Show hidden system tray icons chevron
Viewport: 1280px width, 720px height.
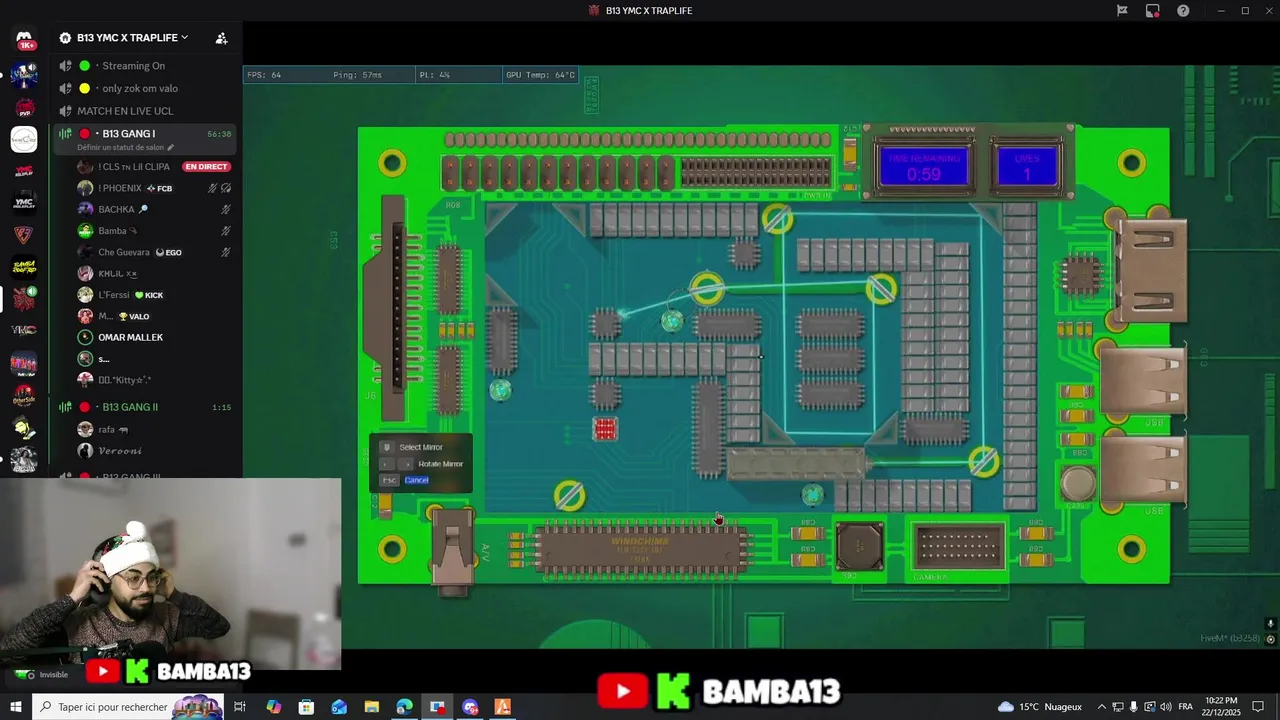coord(1101,707)
